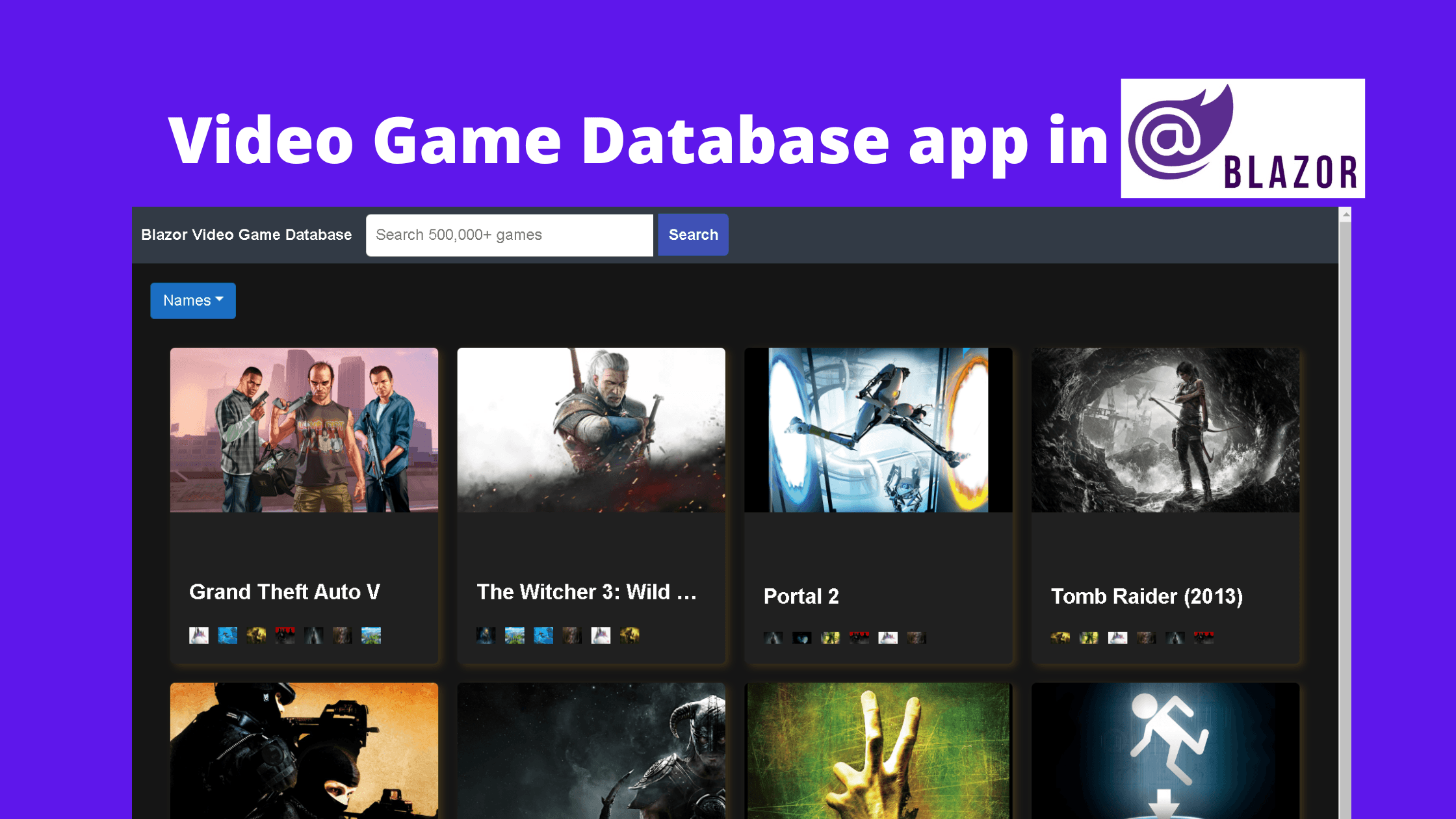
Task: Click the yellow thumbnail under The Witcher 3
Action: pos(629,636)
